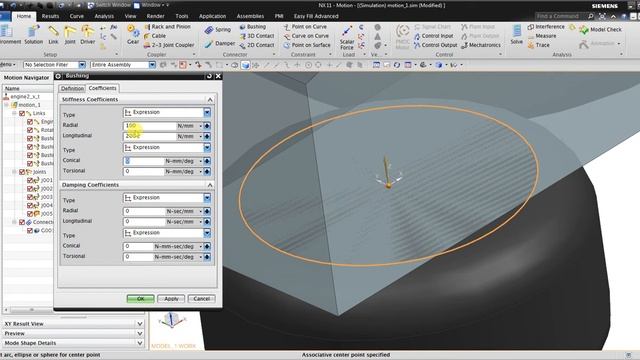
Task: Open Stiffness Radial N/mm units dropdown
Action: pyautogui.click(x=200, y=126)
